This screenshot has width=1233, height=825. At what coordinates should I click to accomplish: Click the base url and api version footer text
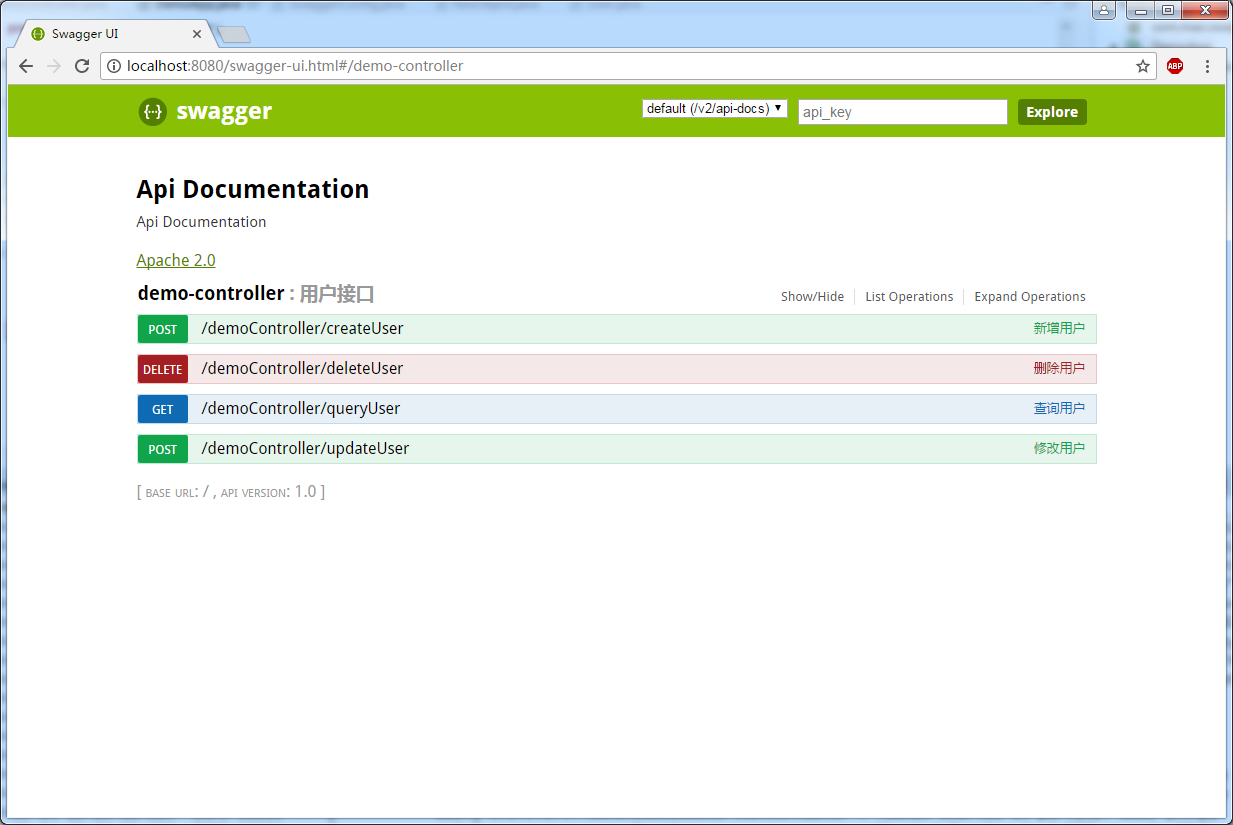click(x=231, y=492)
